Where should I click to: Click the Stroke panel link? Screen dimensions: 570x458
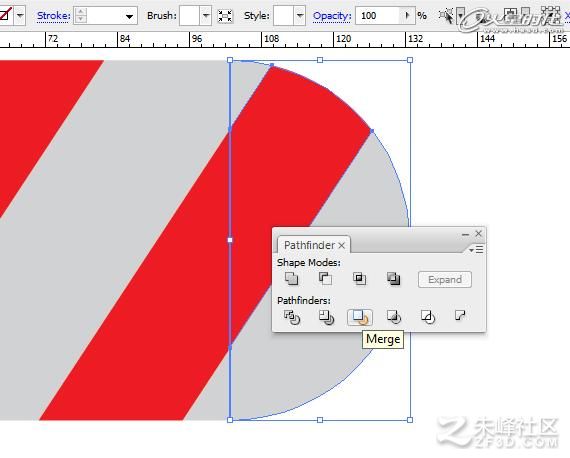pyautogui.click(x=54, y=16)
